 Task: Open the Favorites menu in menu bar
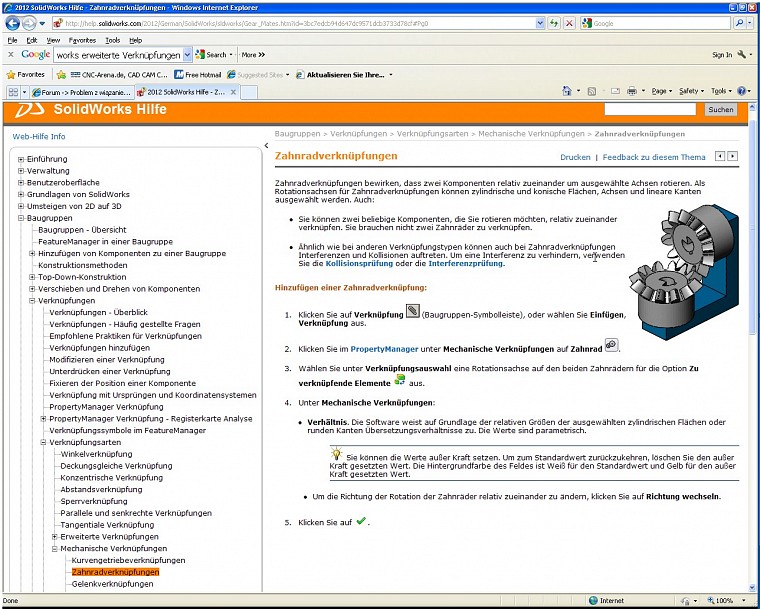coord(82,40)
